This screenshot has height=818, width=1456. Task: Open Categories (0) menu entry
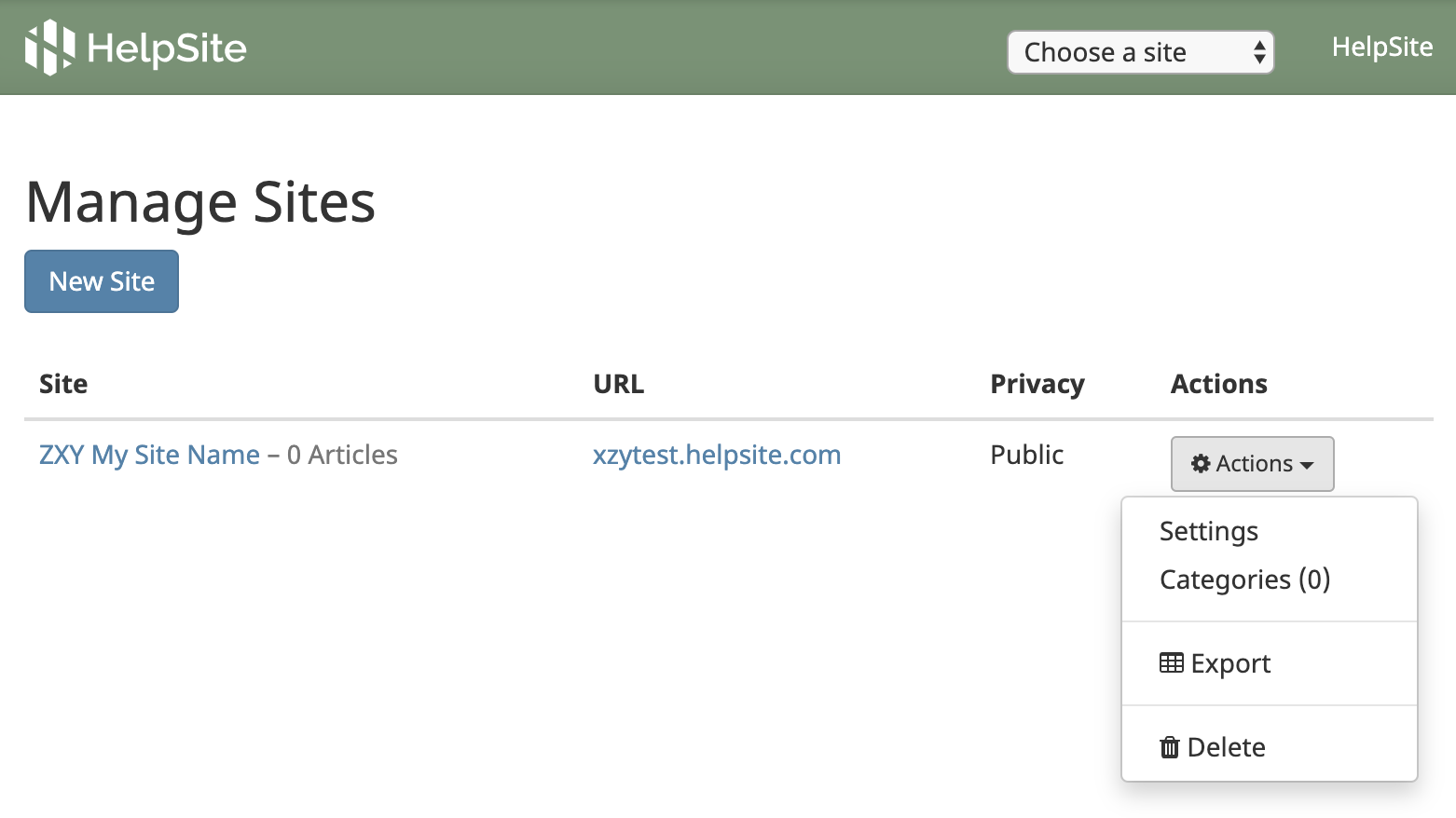1244,579
